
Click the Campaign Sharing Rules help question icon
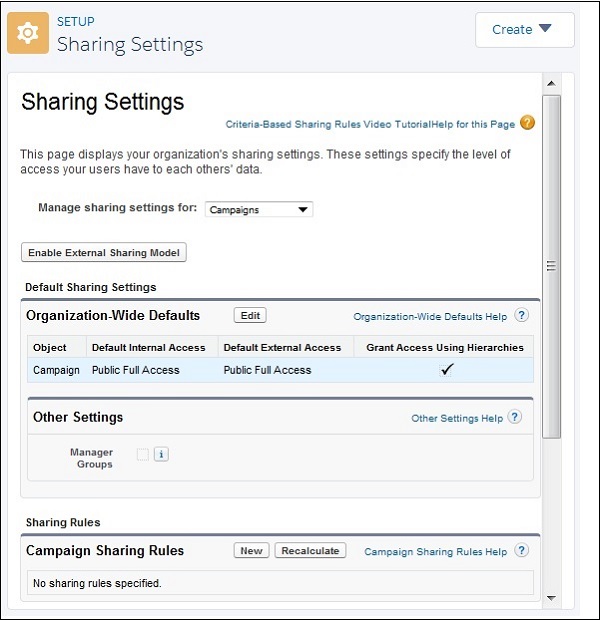(521, 551)
